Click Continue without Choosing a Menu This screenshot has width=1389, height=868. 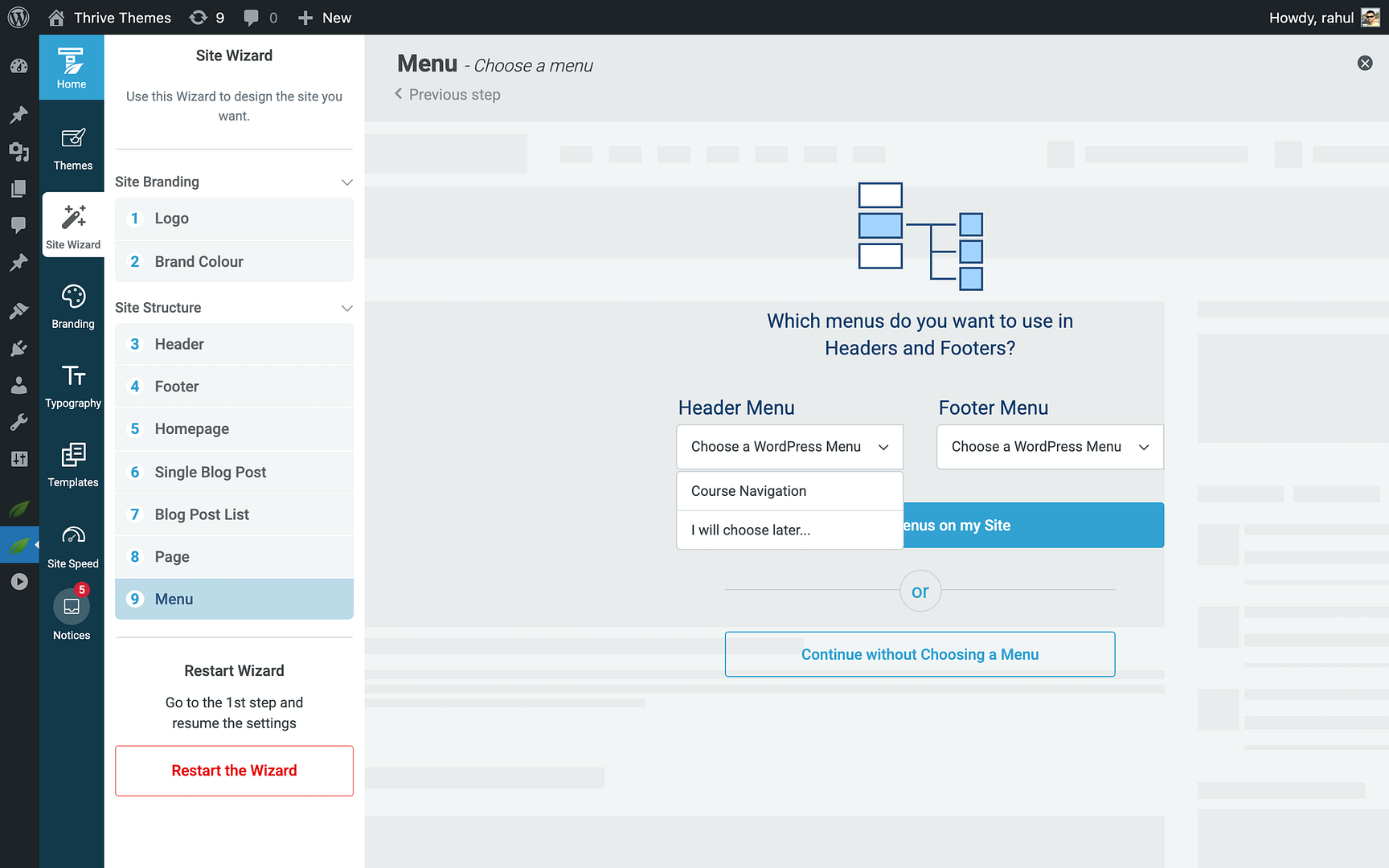pos(920,654)
